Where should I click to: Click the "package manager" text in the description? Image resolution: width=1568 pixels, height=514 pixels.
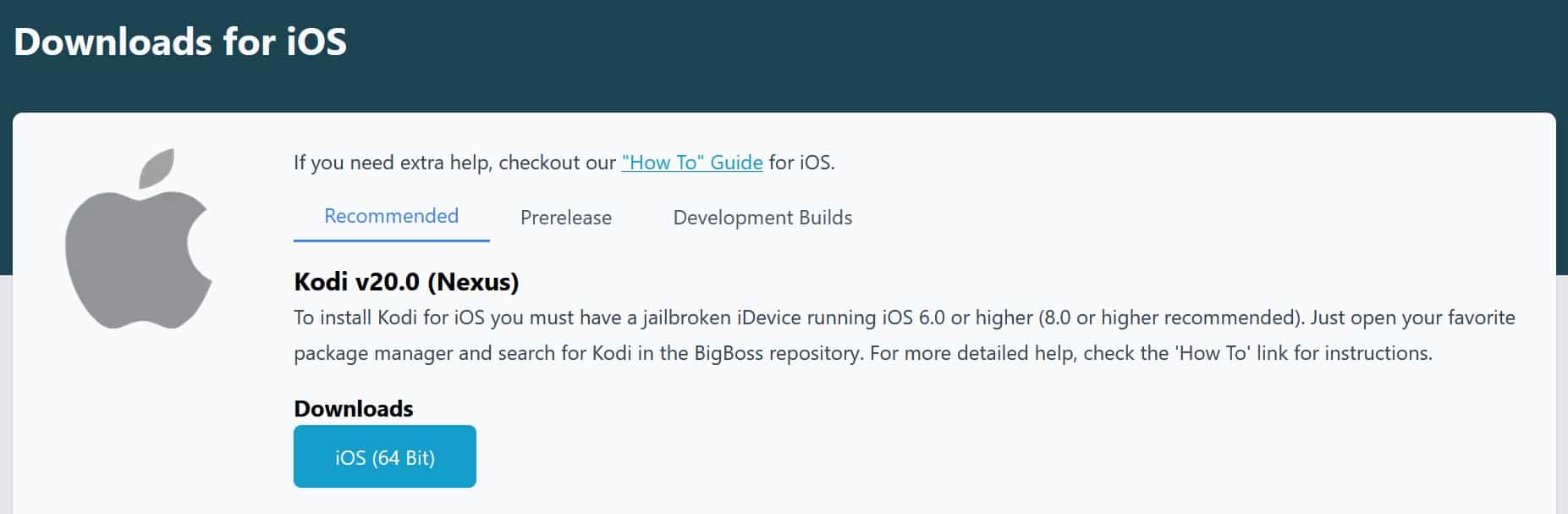pyautogui.click(x=373, y=353)
